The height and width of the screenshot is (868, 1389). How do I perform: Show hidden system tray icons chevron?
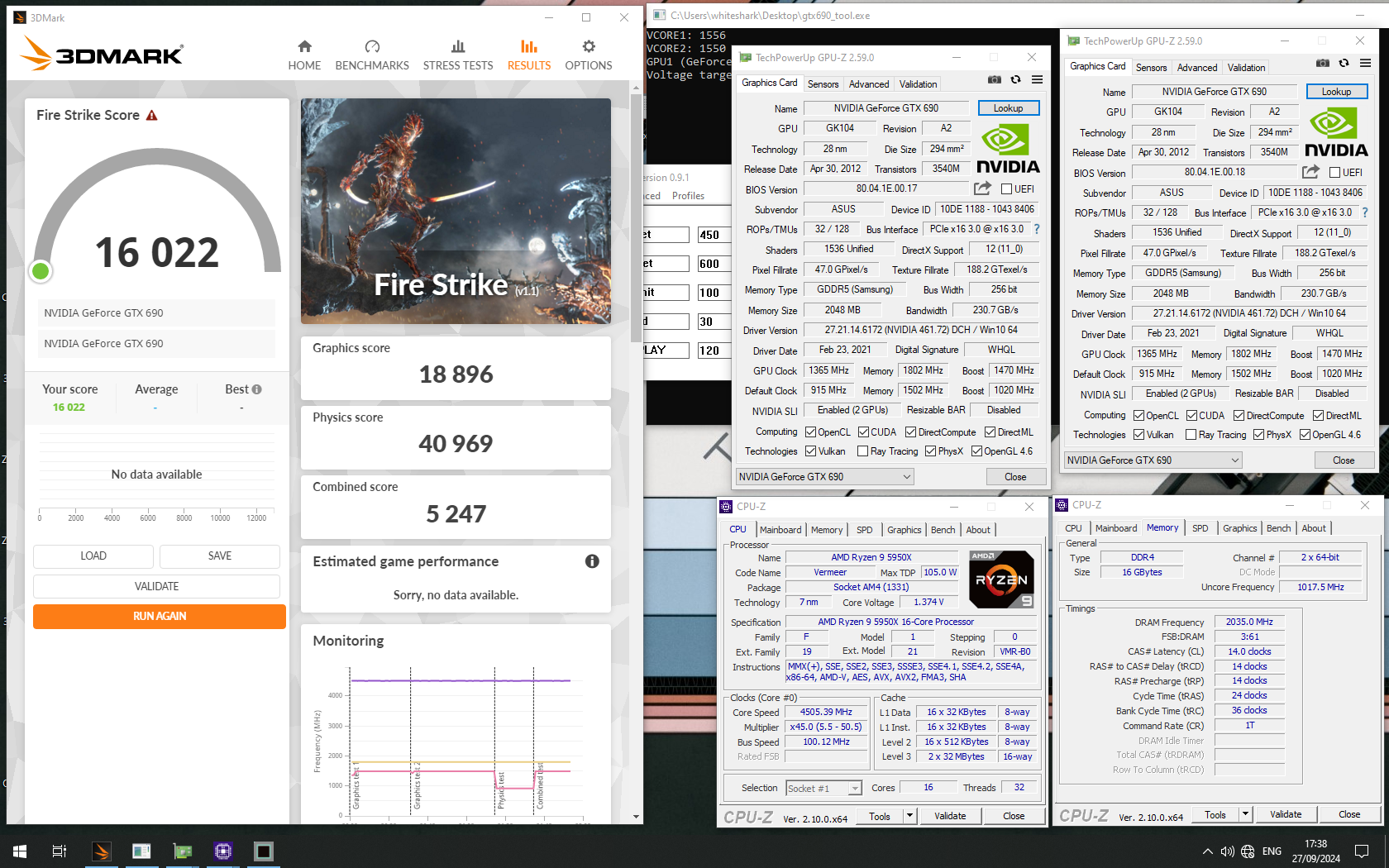pos(1208,851)
